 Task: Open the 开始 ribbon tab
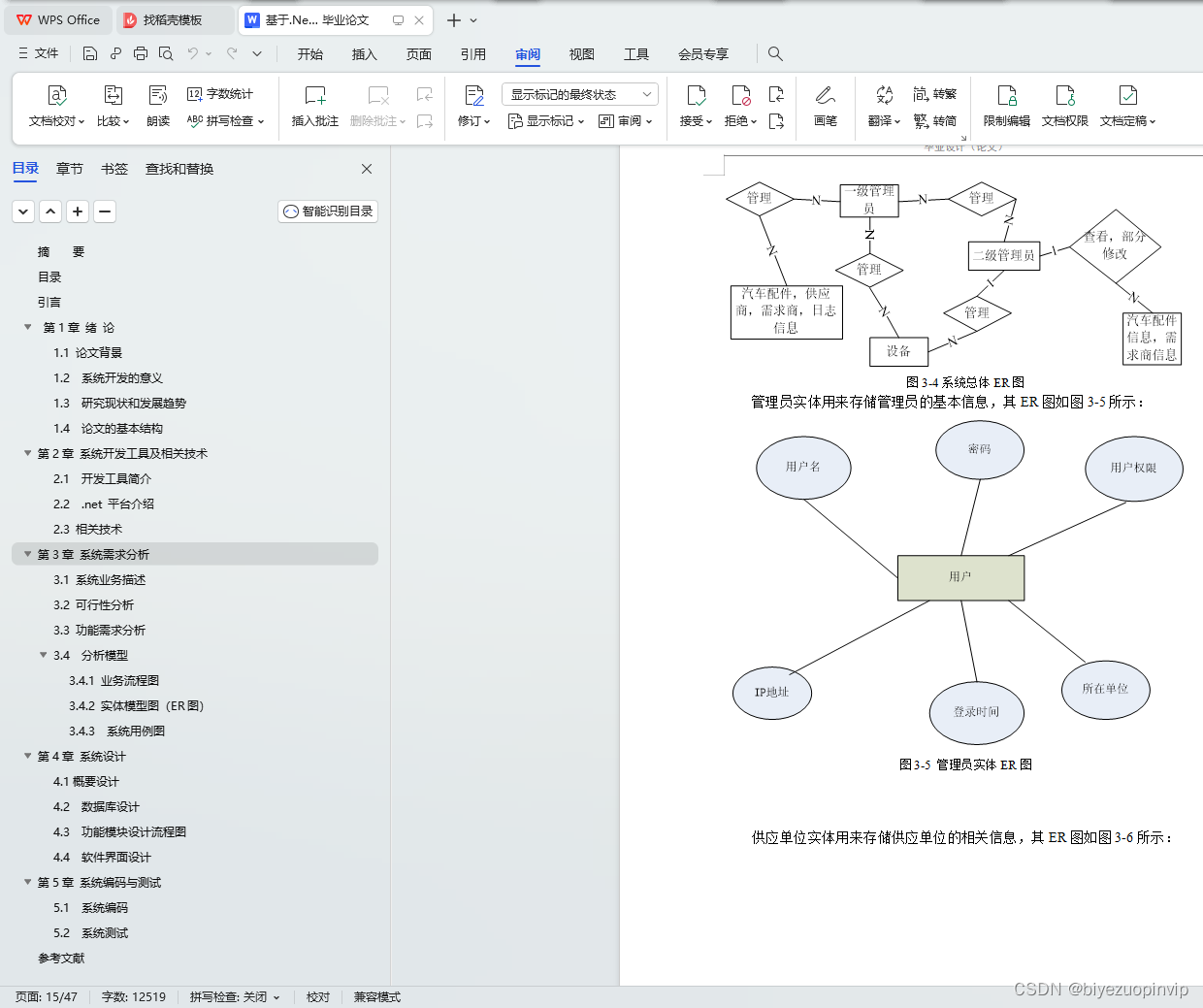point(310,54)
